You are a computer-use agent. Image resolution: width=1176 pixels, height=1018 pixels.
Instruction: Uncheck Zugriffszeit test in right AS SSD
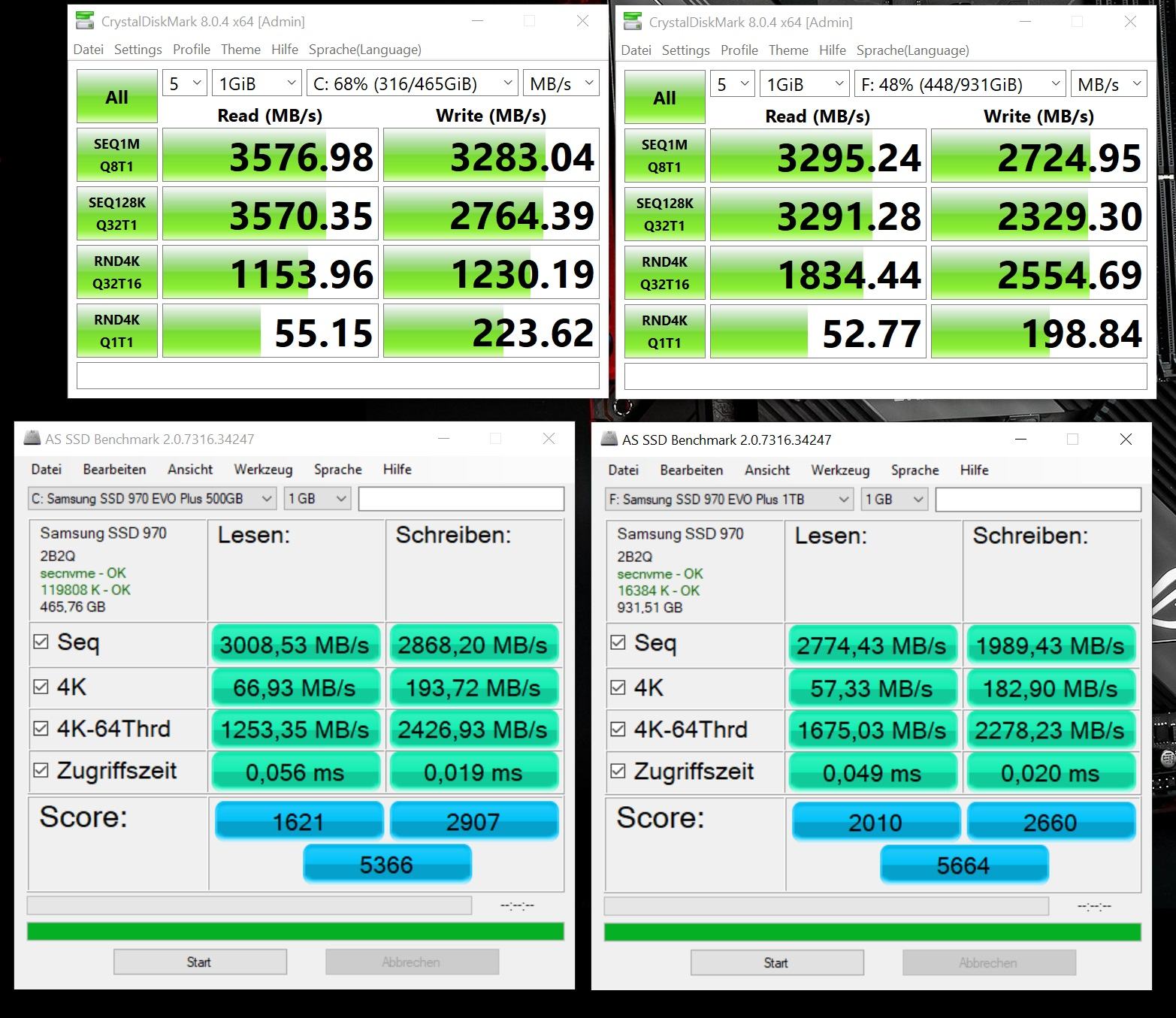click(x=618, y=771)
